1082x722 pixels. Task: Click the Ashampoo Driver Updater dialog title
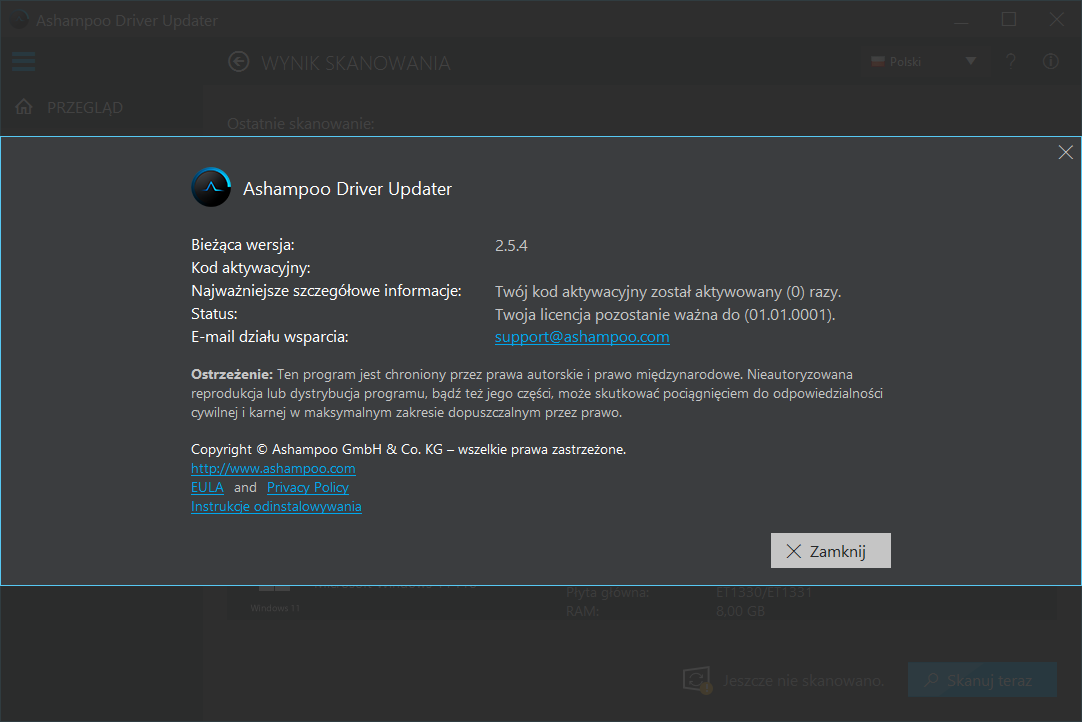point(347,188)
